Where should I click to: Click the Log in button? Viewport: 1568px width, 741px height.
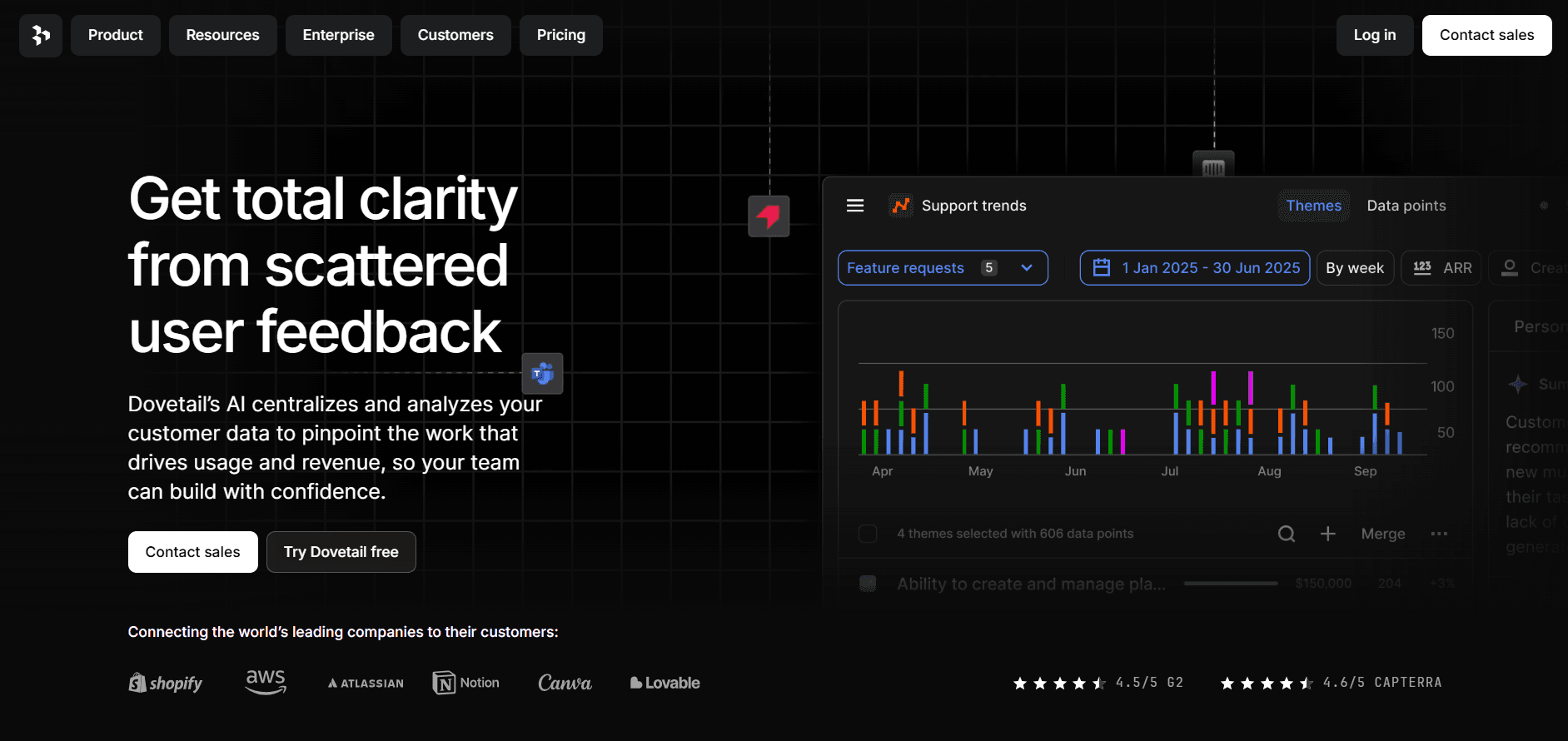coord(1375,35)
